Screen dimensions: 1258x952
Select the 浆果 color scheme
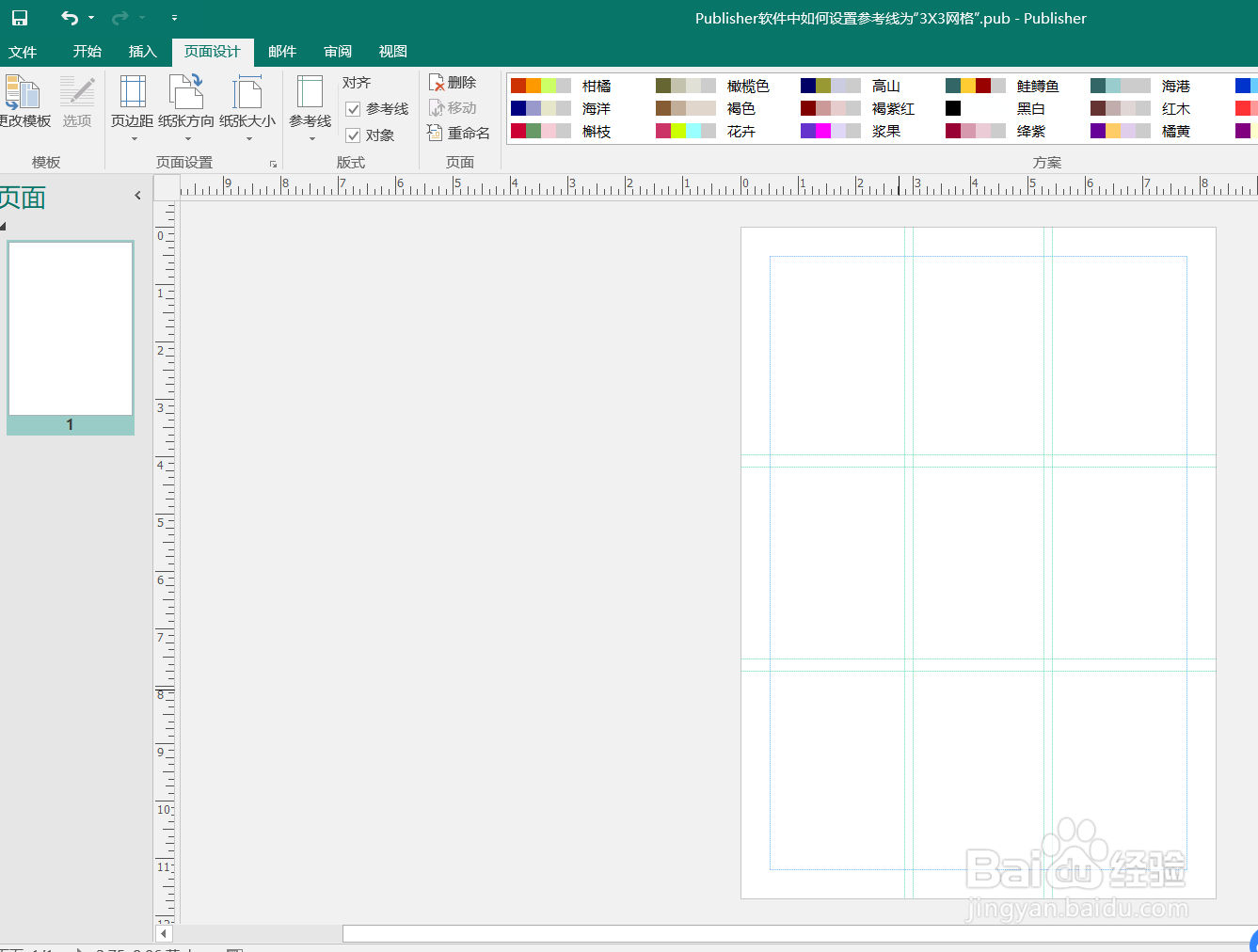click(851, 131)
